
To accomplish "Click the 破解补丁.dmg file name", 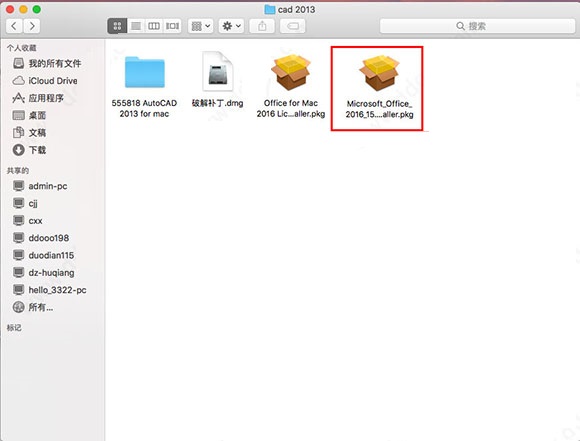I will click(218, 103).
